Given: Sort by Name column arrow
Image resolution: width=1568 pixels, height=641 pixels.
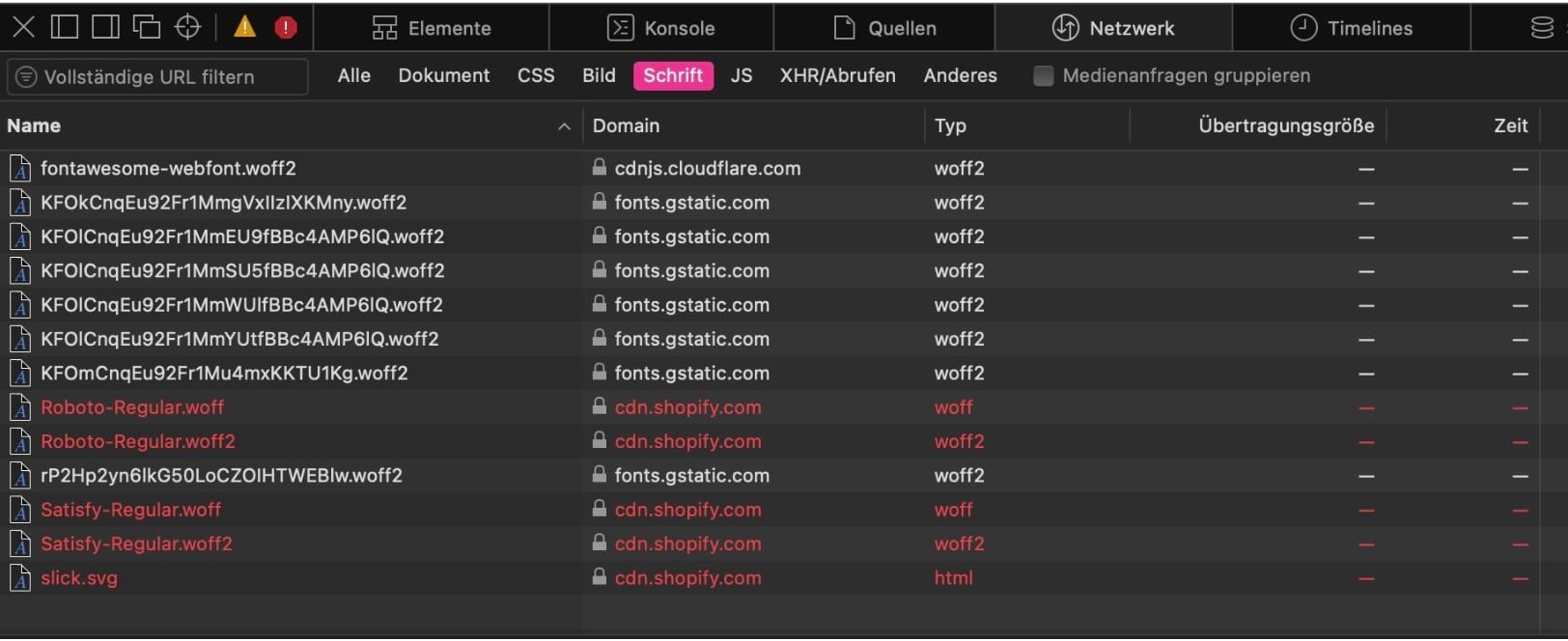Looking at the screenshot, I should tap(564, 126).
